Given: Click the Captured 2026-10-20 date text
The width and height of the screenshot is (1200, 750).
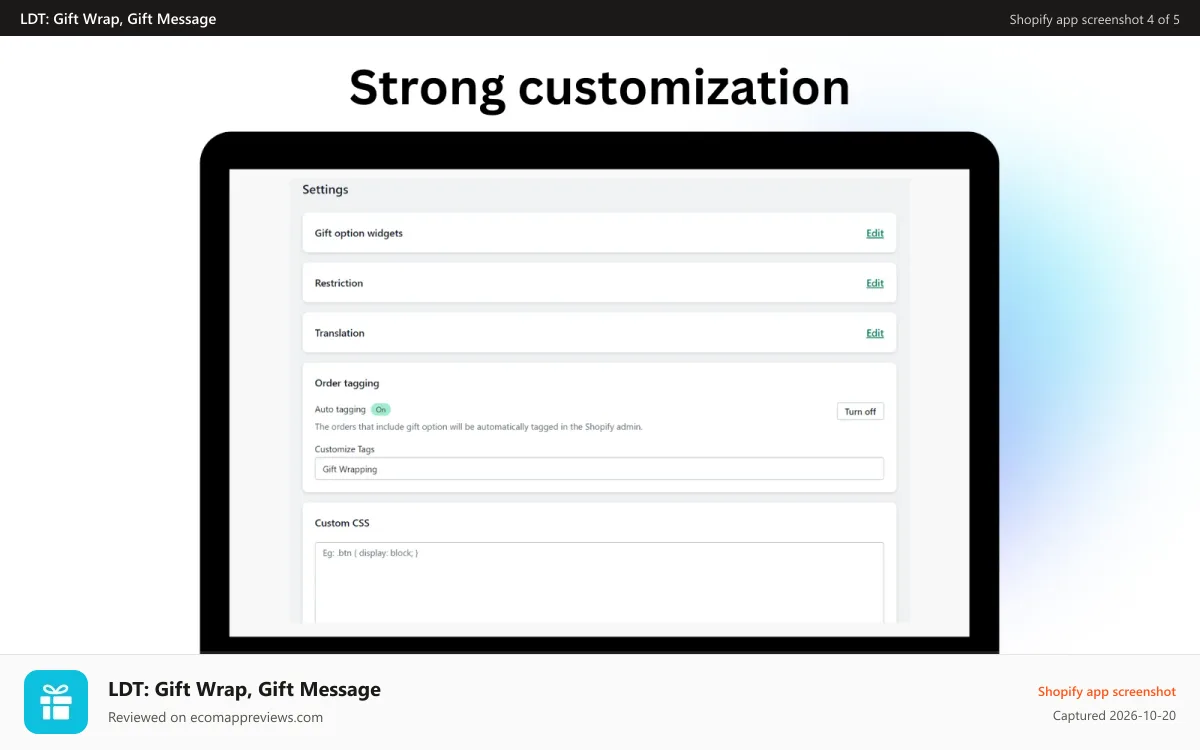Looking at the screenshot, I should coord(1114,716).
